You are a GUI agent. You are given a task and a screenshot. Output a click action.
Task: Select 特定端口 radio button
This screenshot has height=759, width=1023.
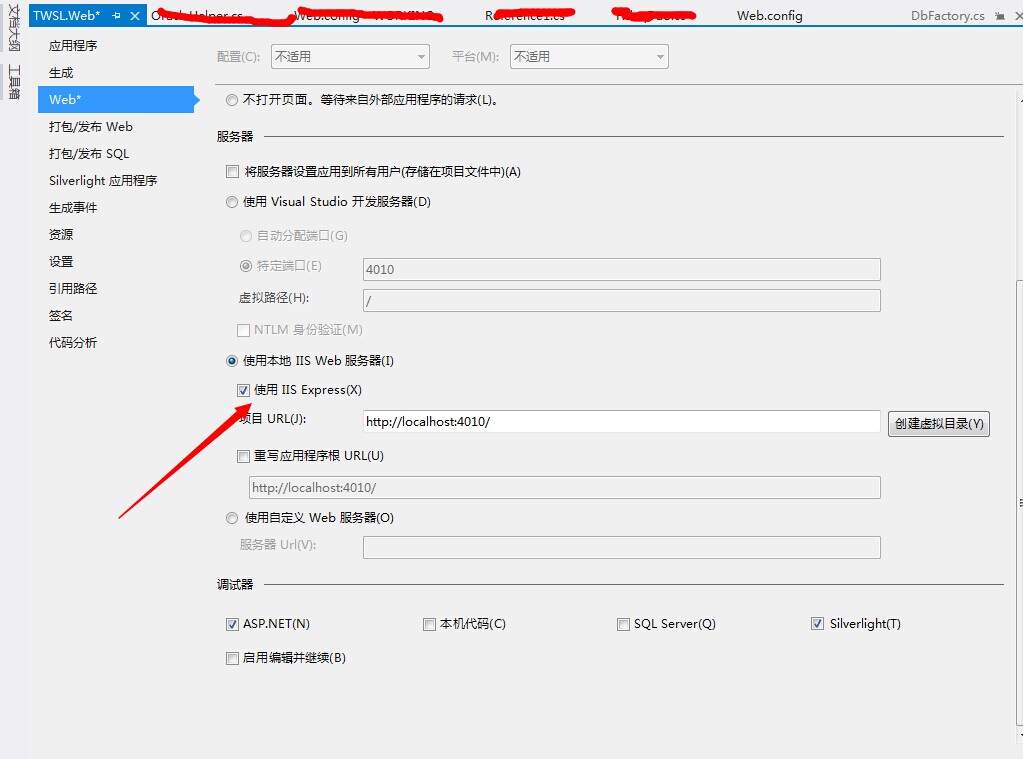(246, 266)
